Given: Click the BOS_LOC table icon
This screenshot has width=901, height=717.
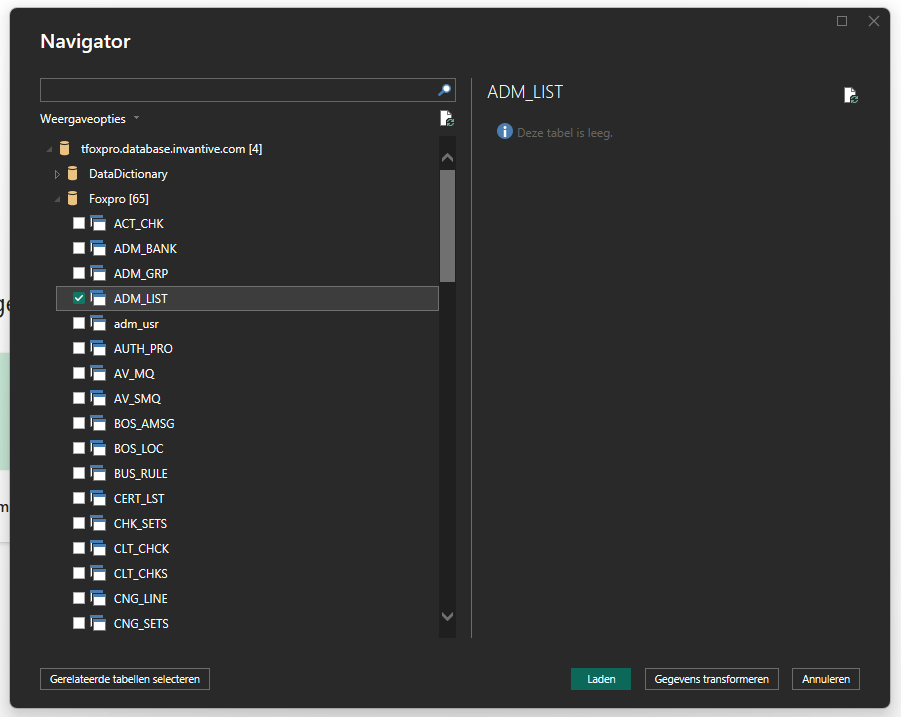Looking at the screenshot, I should (98, 449).
